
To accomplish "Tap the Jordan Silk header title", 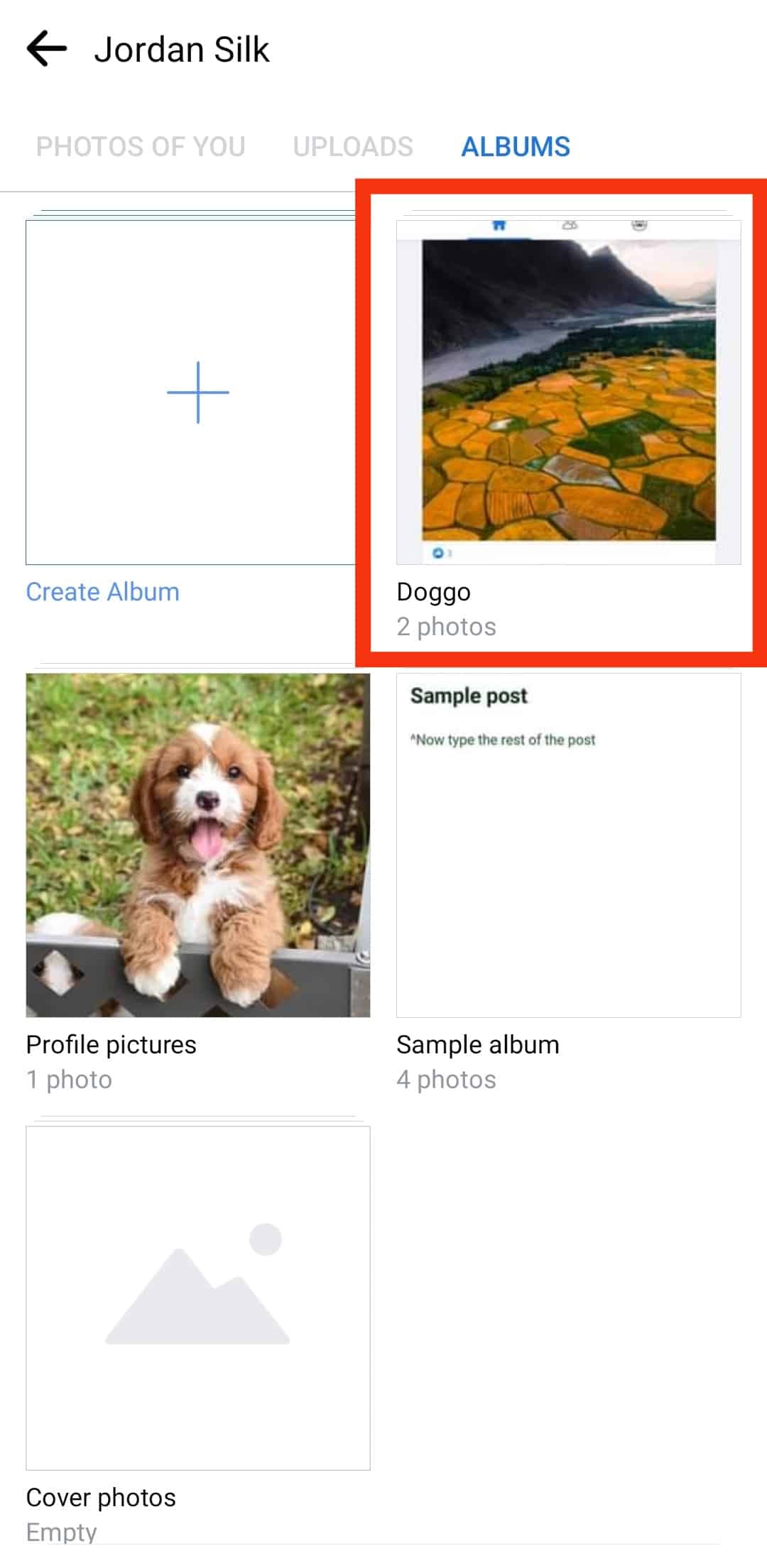I will pyautogui.click(x=182, y=50).
